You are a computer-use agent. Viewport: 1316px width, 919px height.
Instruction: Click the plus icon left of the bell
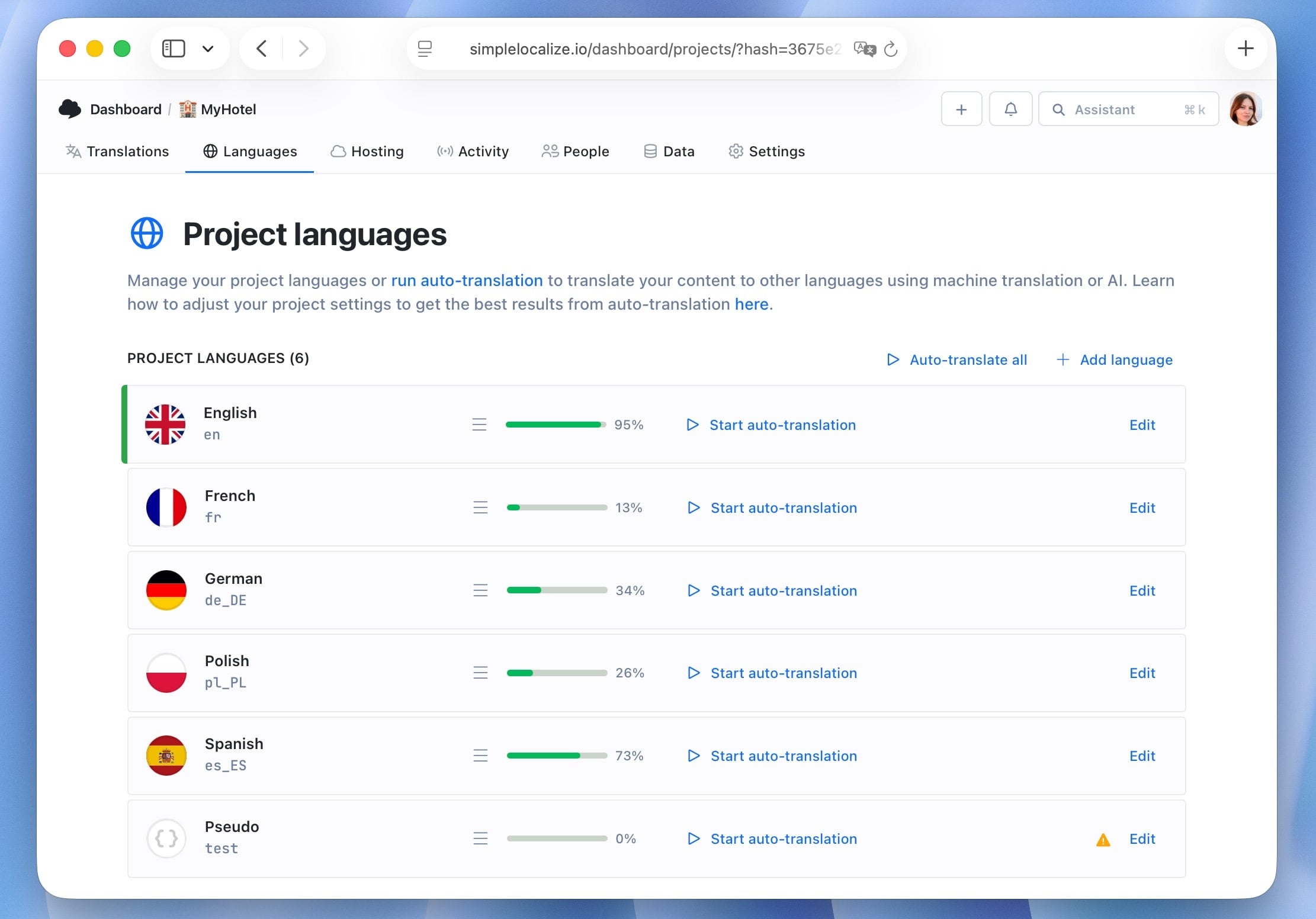pyautogui.click(x=961, y=109)
